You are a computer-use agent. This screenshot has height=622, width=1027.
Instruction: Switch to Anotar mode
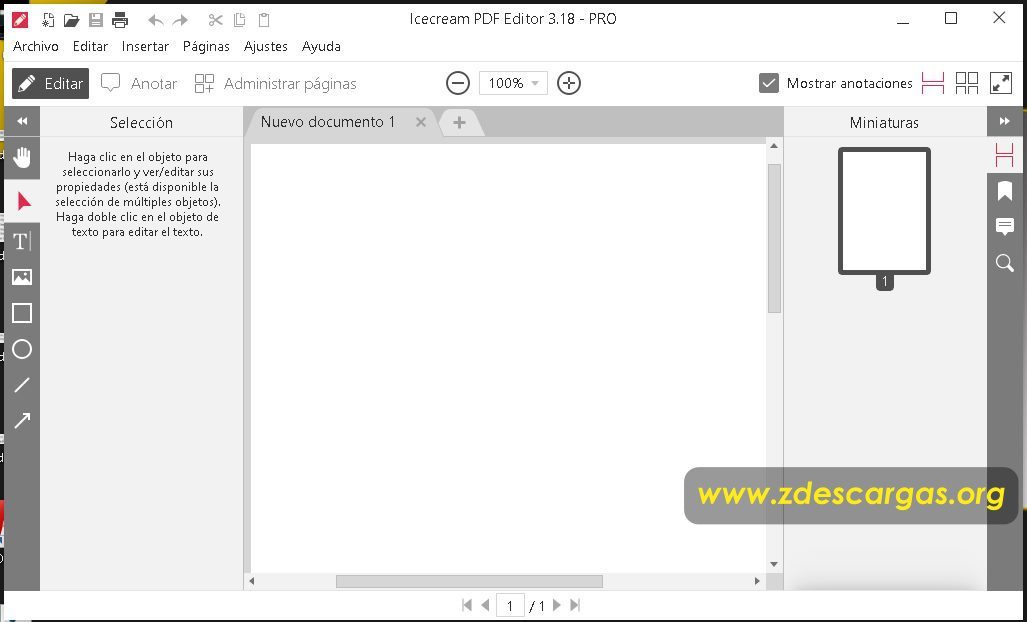coord(139,83)
